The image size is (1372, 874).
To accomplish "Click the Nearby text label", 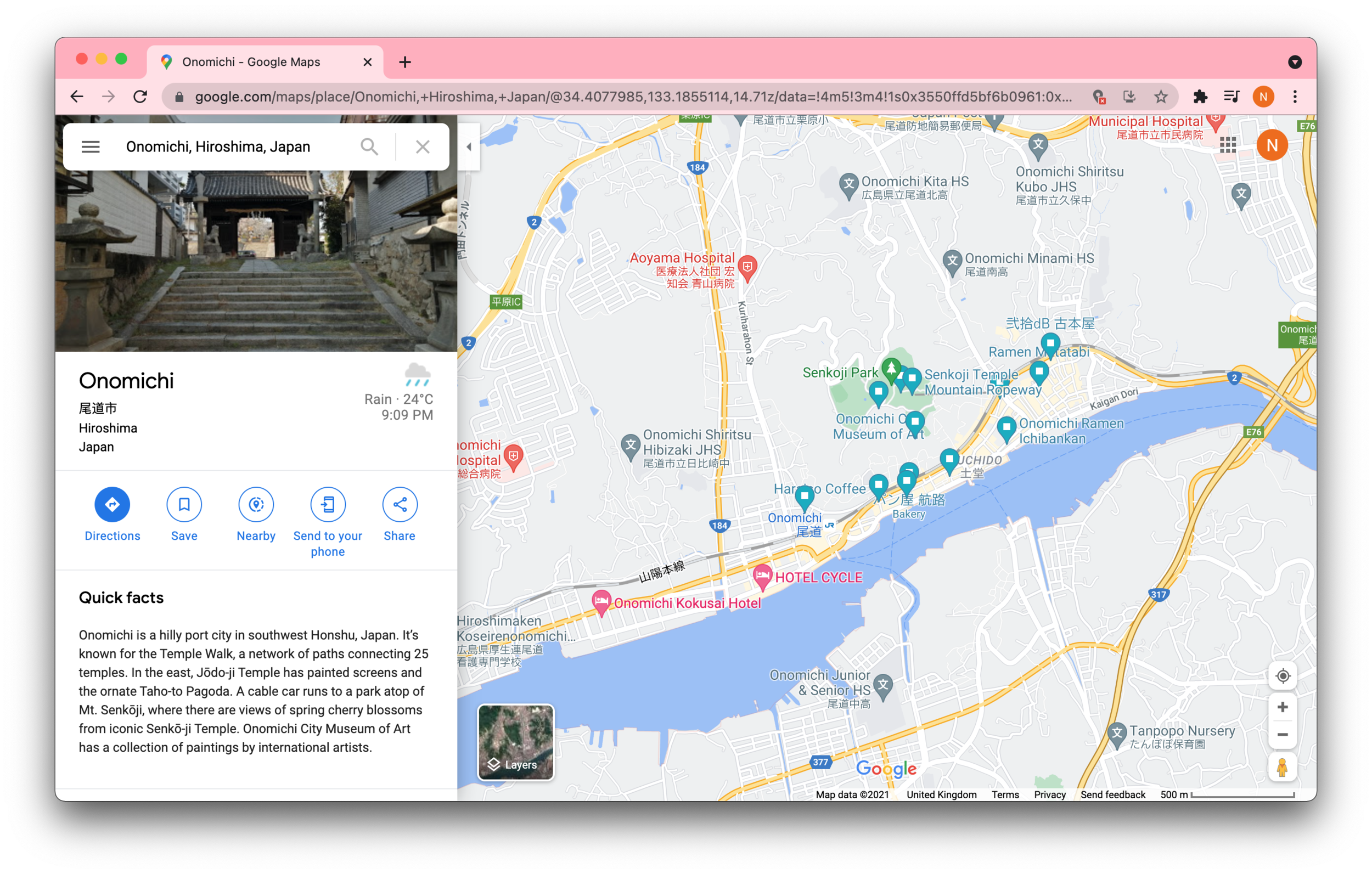I will [256, 535].
